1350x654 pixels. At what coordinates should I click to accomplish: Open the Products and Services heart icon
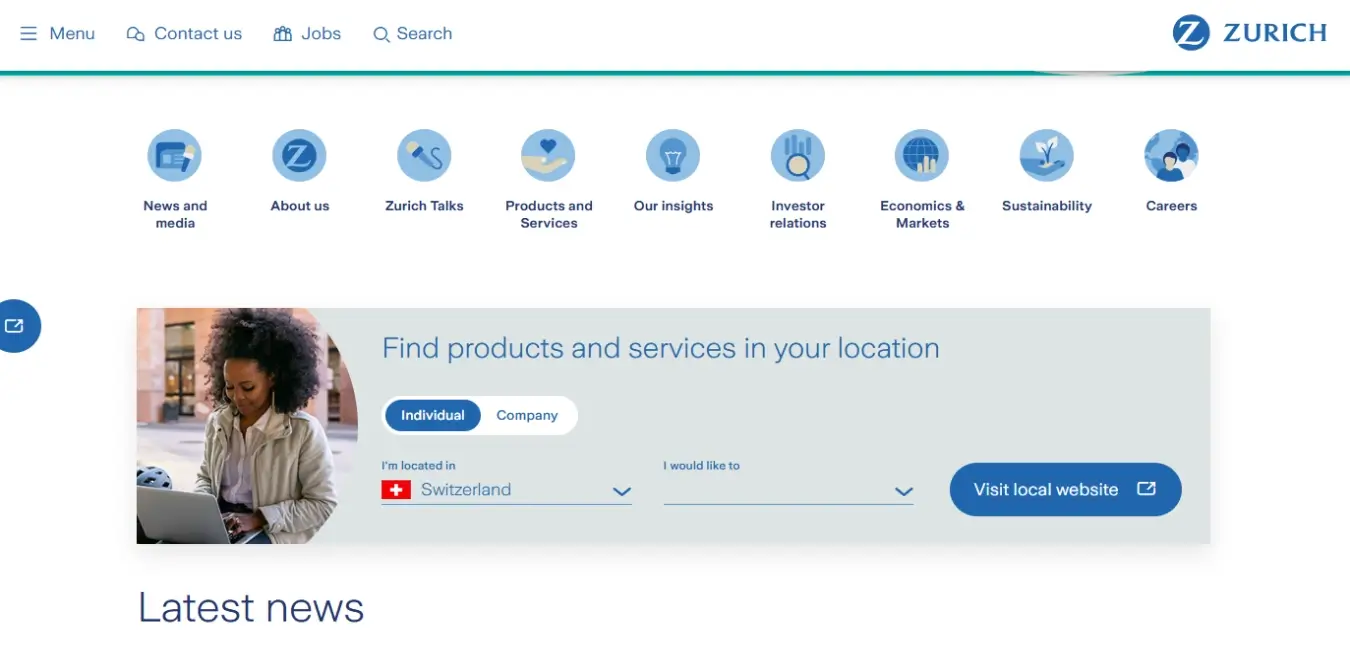coord(548,156)
